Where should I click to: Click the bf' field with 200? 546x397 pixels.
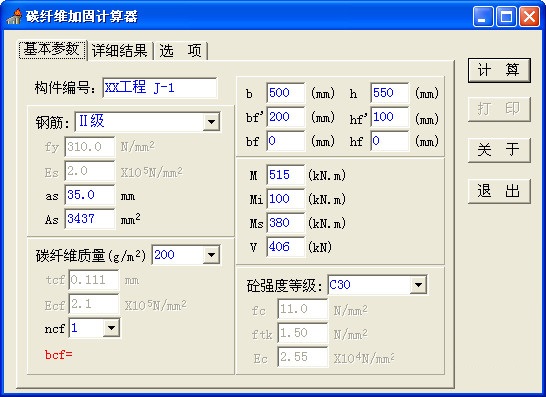[x=286, y=117]
